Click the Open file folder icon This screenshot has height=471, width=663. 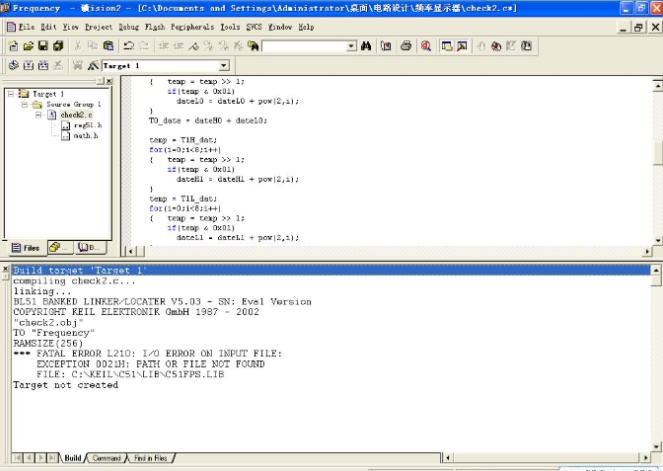click(28, 46)
